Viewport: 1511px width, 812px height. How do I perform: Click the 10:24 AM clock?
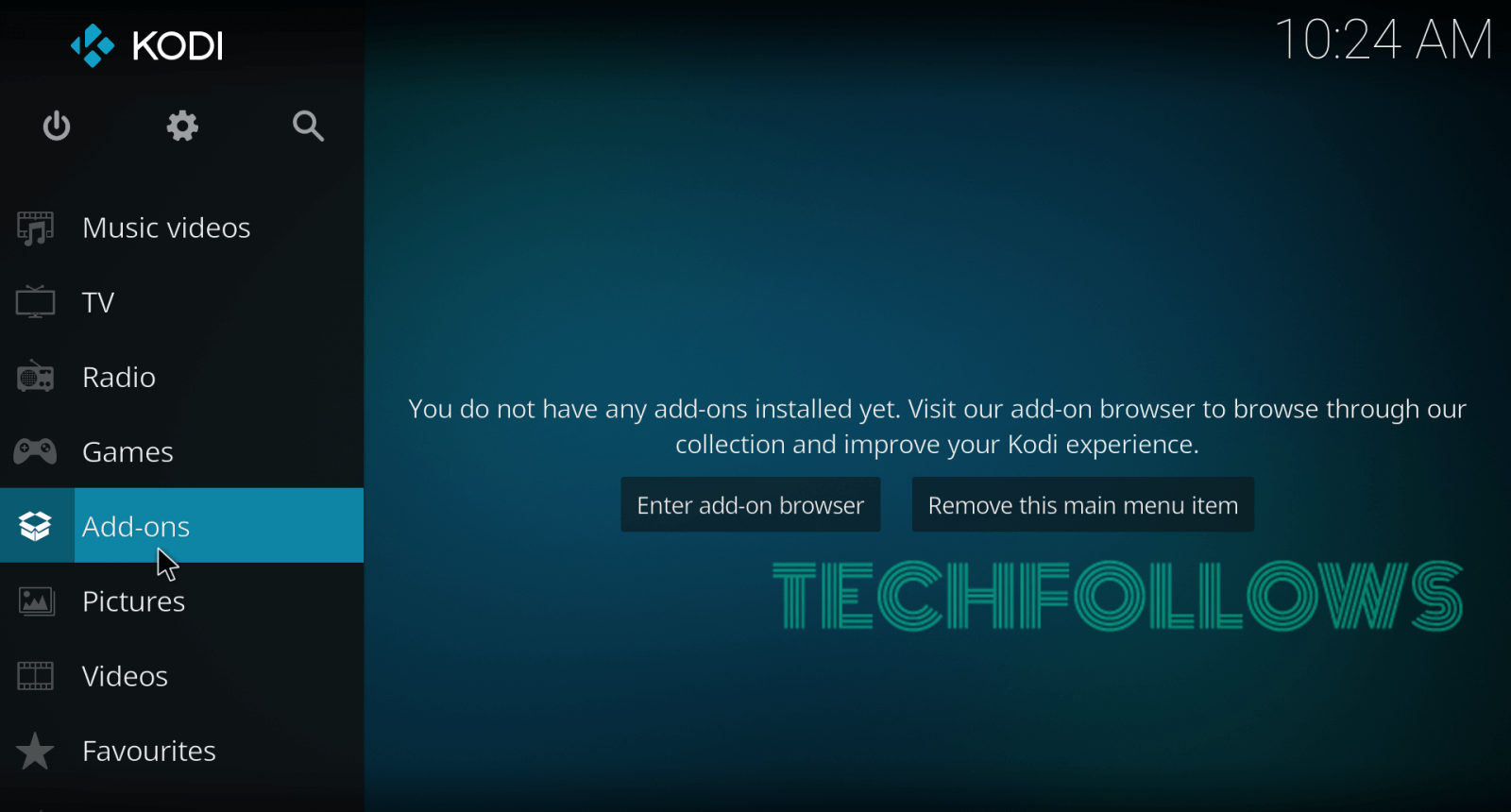[x=1384, y=41]
